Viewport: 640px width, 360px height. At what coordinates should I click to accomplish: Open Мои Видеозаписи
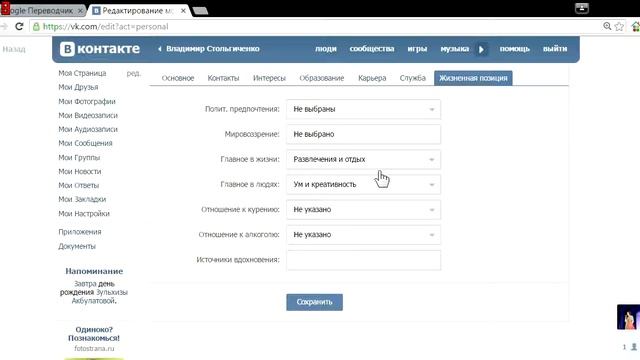pyautogui.click(x=88, y=115)
